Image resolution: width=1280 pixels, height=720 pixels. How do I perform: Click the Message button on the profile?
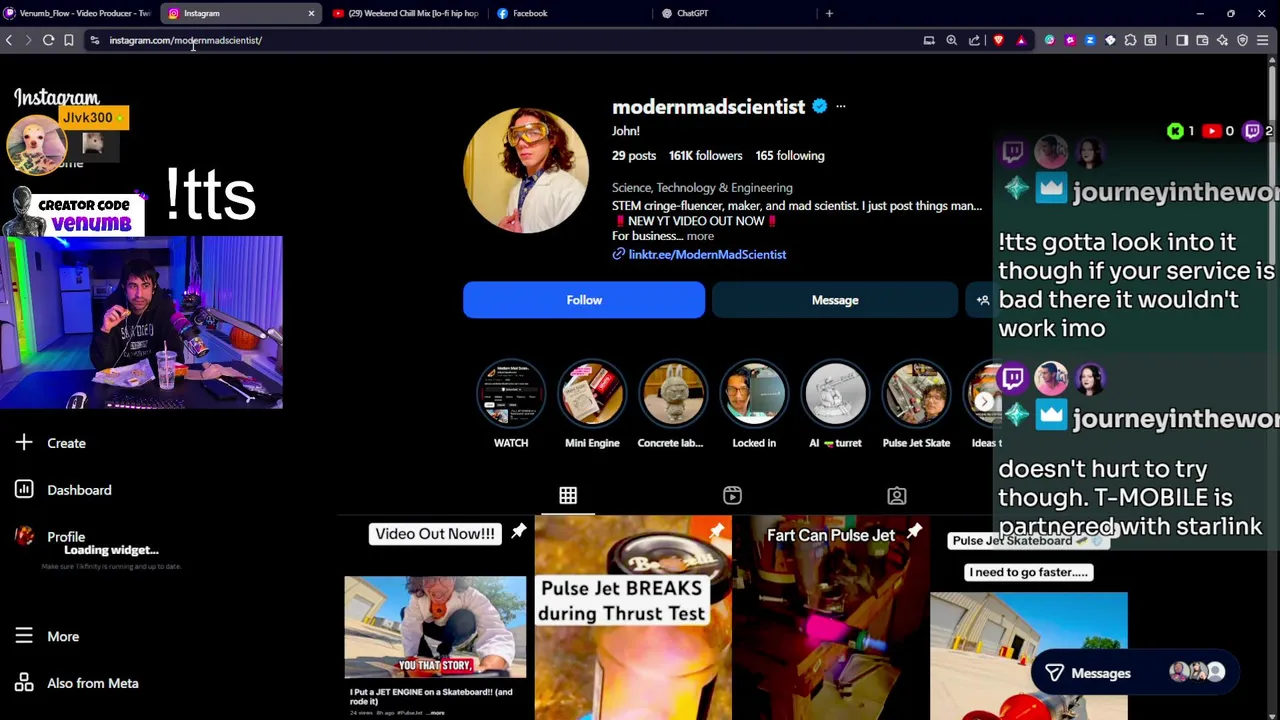pos(835,300)
